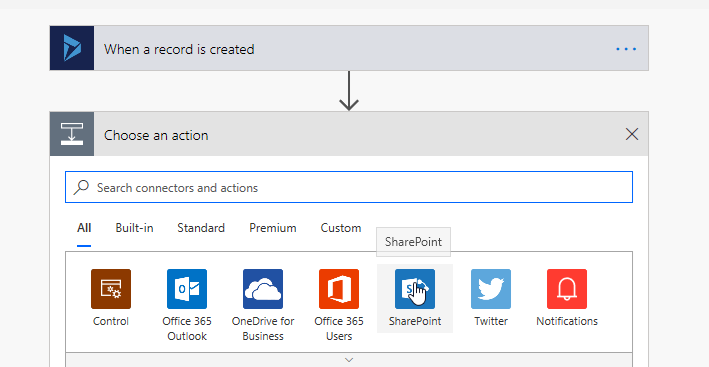The height and width of the screenshot is (367, 709).
Task: Switch to the Built-in tab
Action: coord(134,228)
